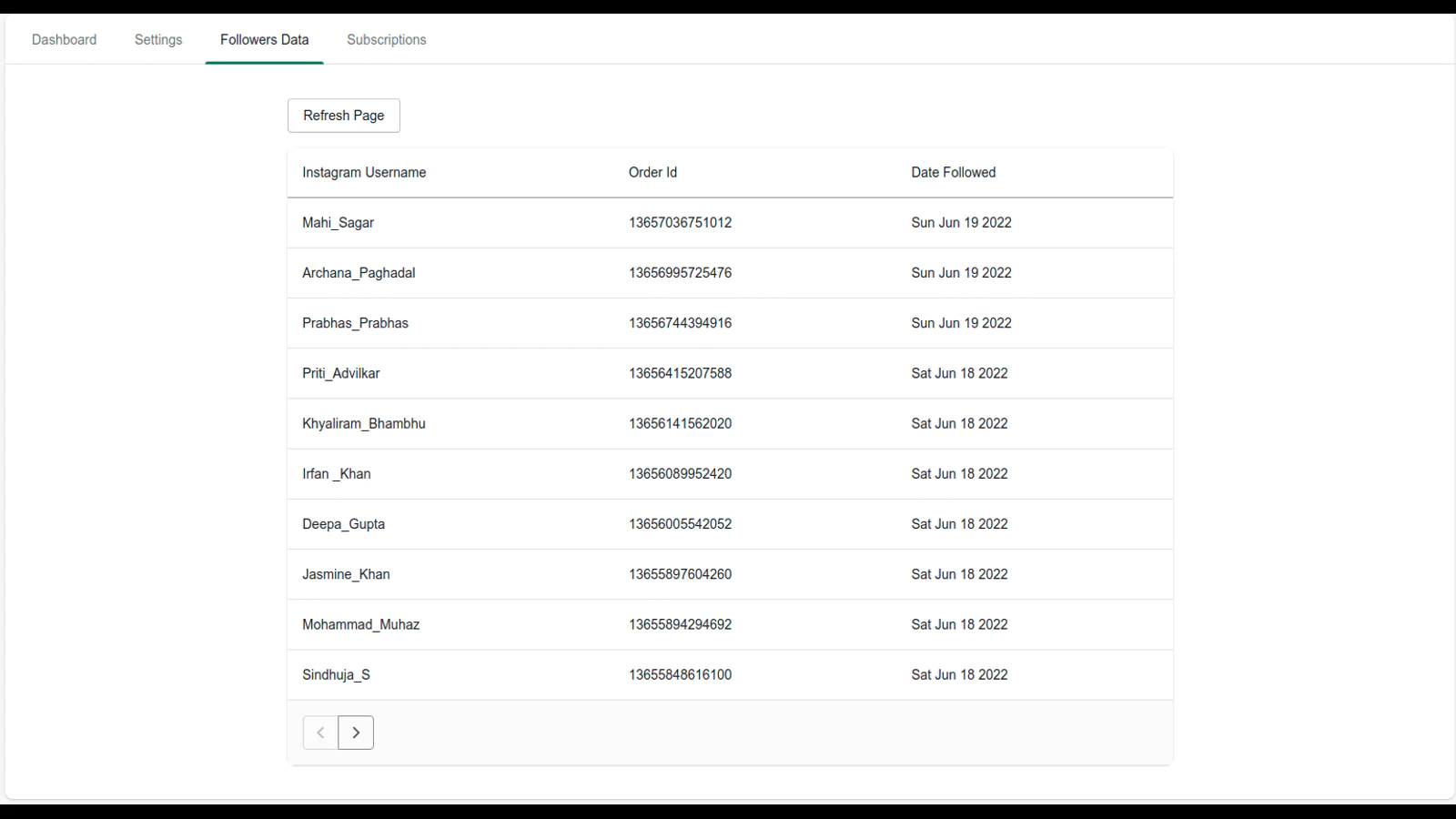Click the previous page arrow
Viewport: 1456px width, 819px height.
320,733
